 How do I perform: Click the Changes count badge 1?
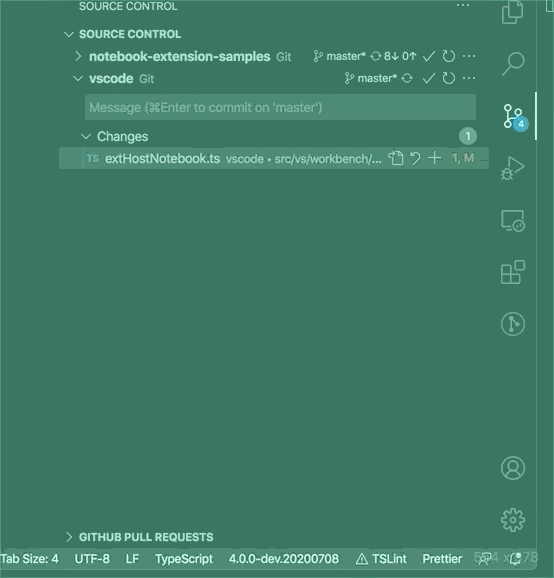(468, 136)
